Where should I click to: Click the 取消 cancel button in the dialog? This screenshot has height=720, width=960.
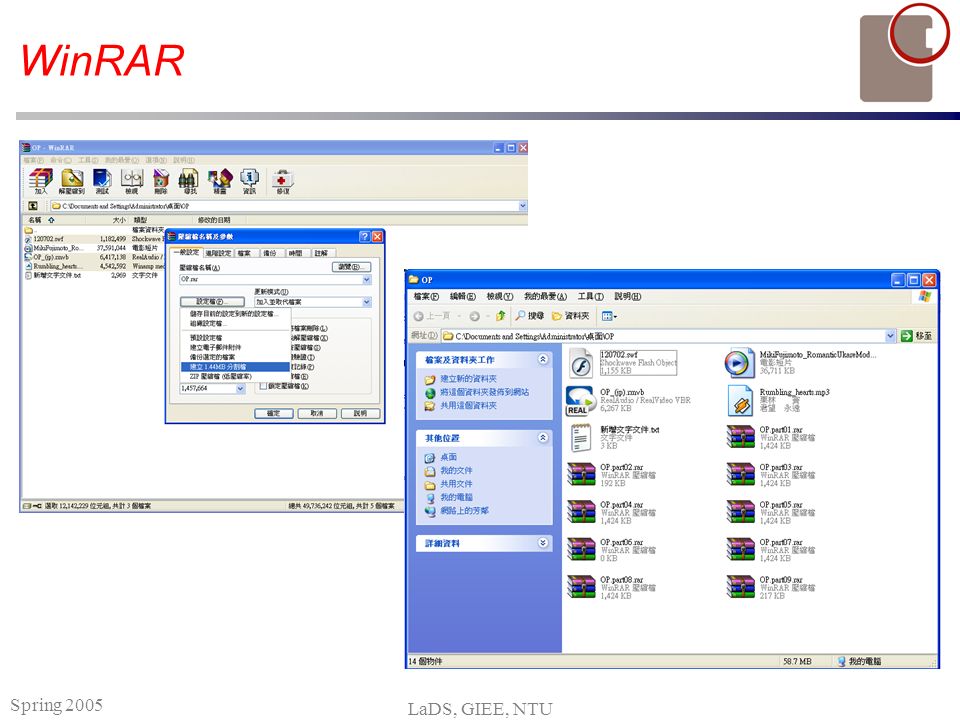pos(317,413)
